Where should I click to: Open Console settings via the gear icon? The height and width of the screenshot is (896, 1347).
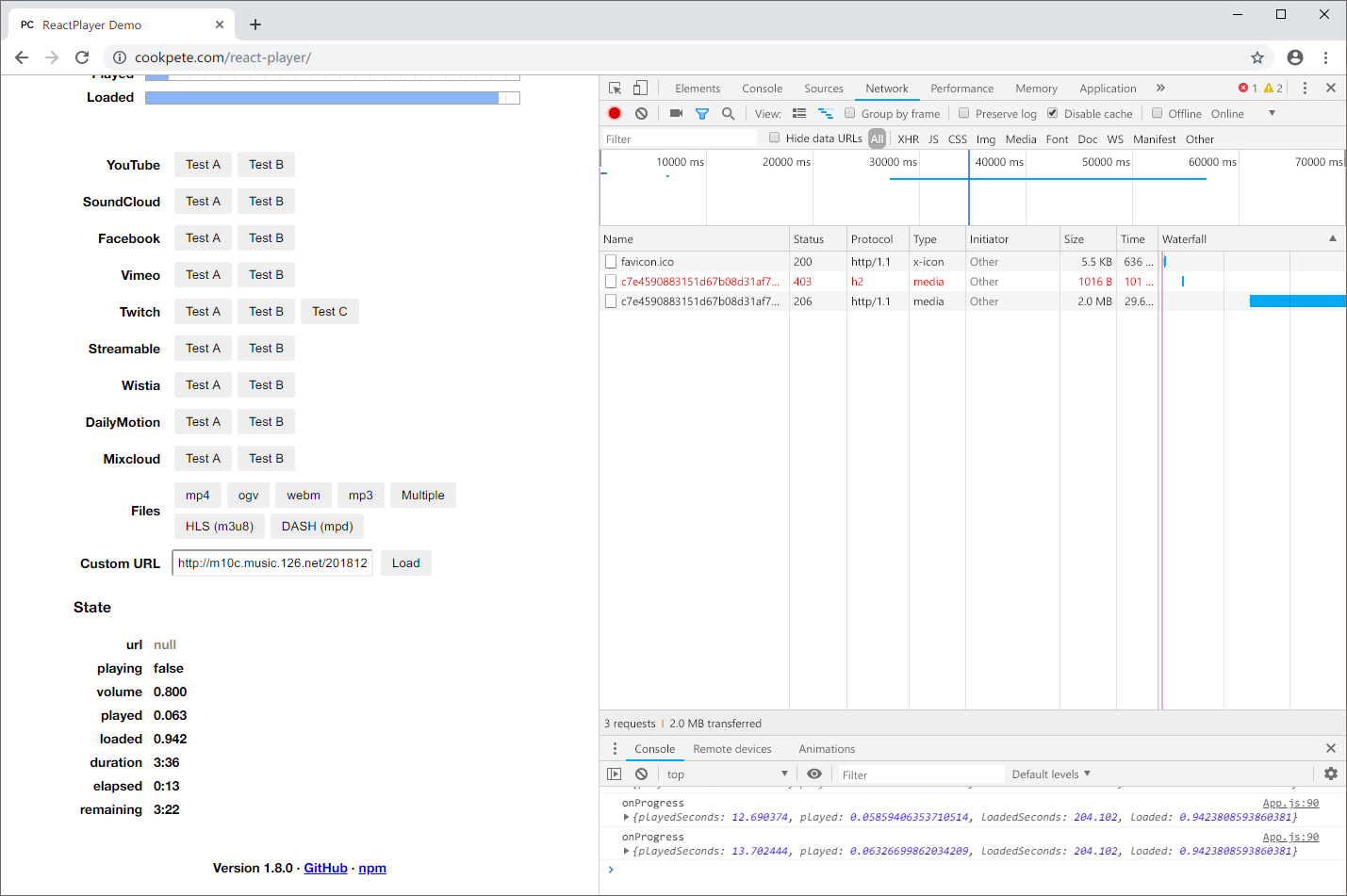pos(1331,774)
